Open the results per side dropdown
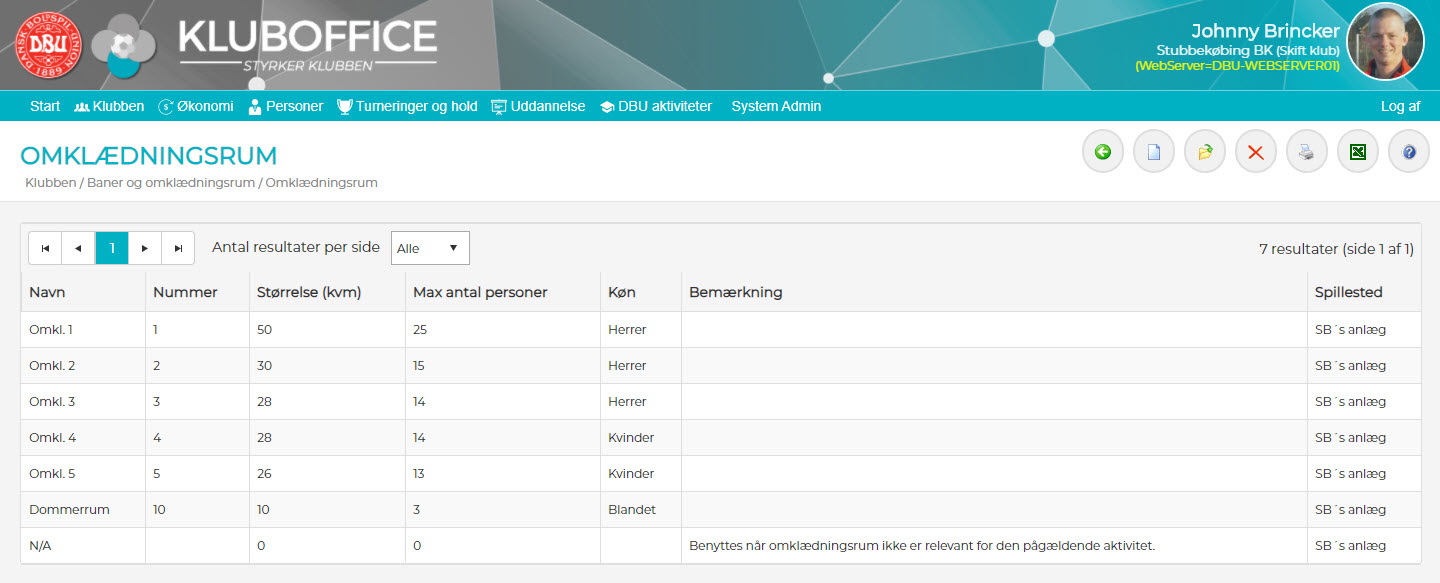Image resolution: width=1440 pixels, height=583 pixels. pos(430,248)
